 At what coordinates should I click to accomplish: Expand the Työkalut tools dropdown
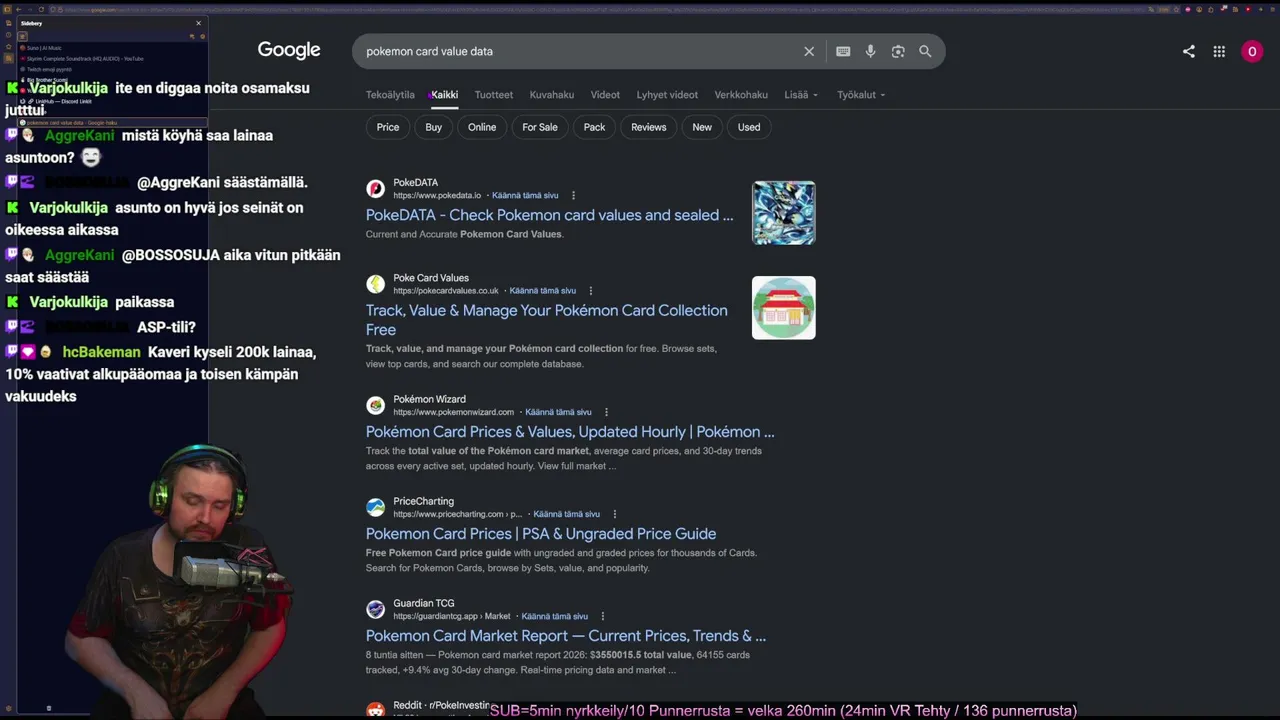[861, 95]
